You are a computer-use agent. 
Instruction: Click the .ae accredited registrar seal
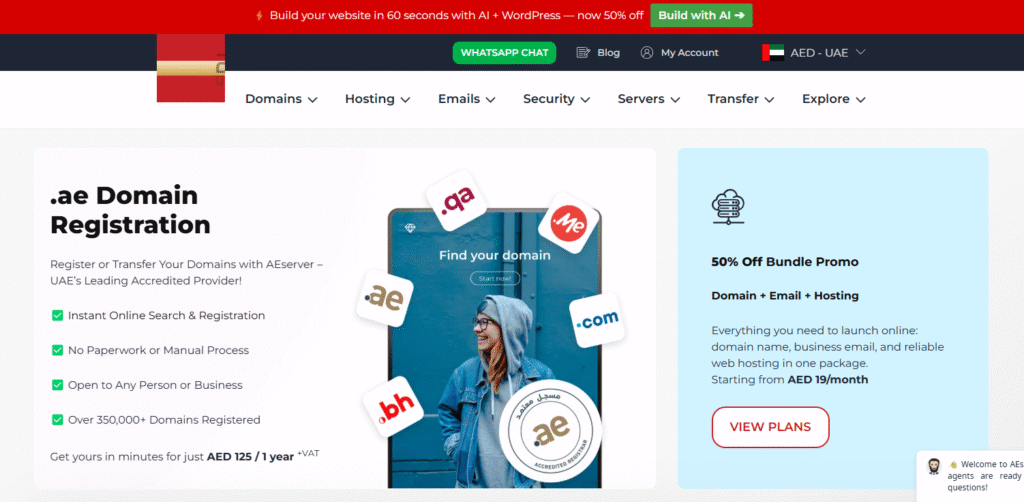tap(550, 429)
